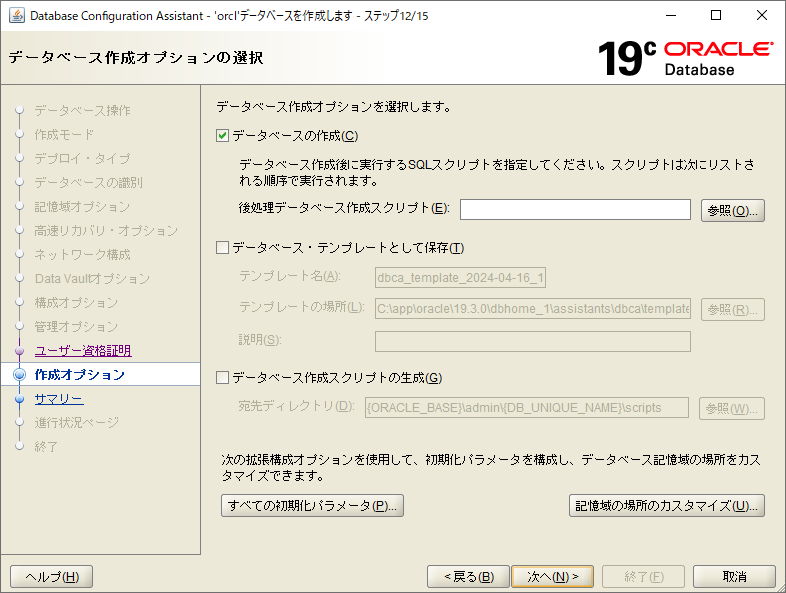Click the 管理オプション step label
This screenshot has width=786, height=593.
click(x=76, y=327)
